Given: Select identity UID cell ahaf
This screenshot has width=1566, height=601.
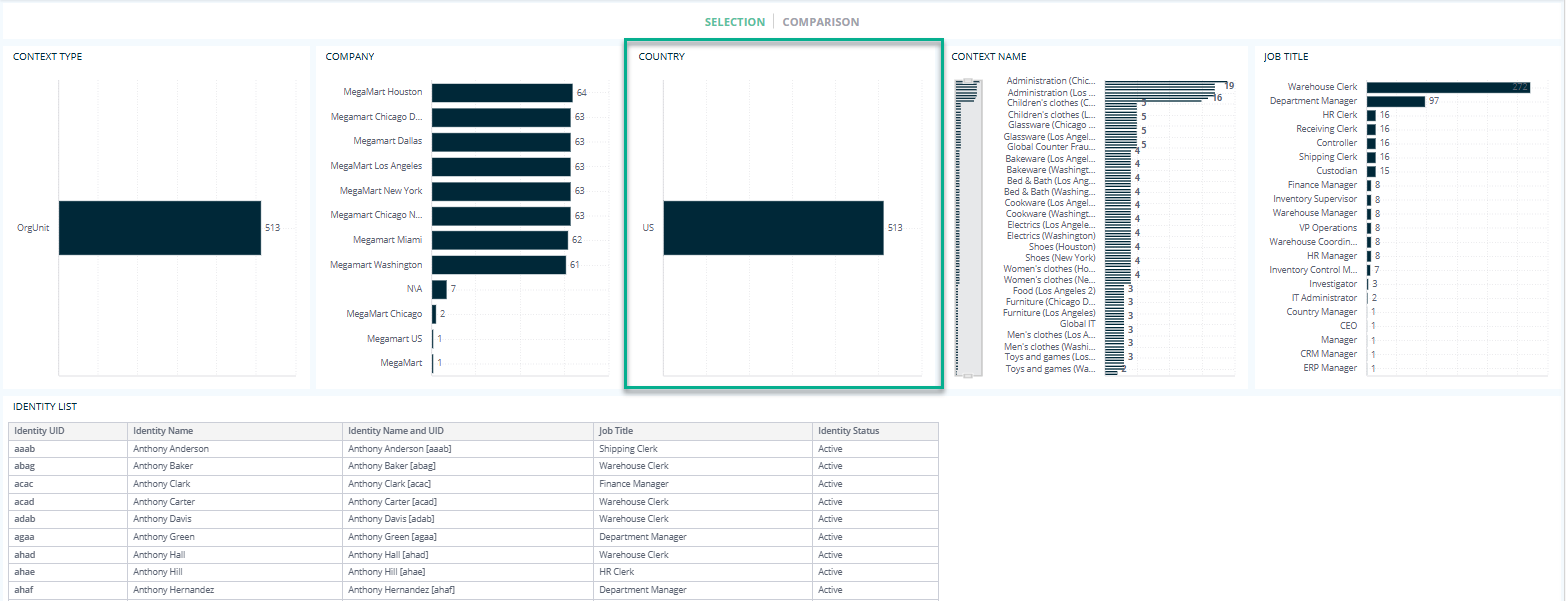Looking at the screenshot, I should 69,590.
